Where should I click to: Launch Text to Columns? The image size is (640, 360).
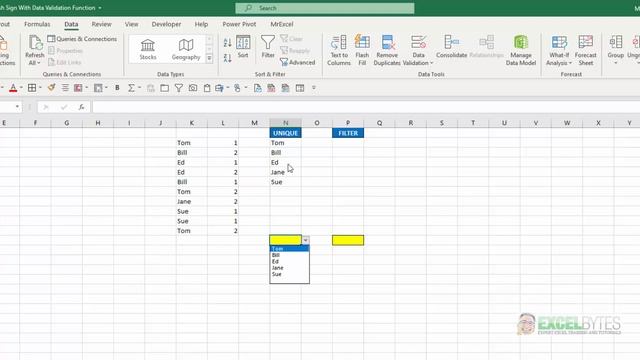click(339, 50)
